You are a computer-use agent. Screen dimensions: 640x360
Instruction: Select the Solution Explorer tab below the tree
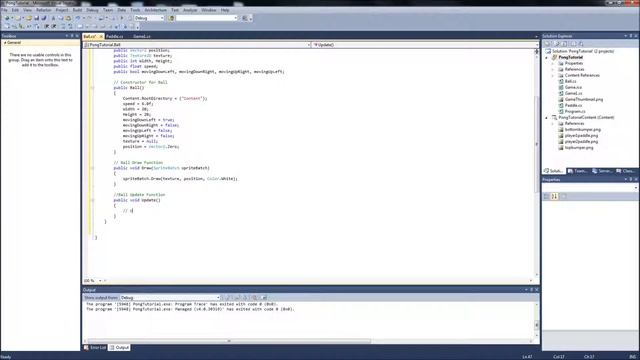[553, 171]
